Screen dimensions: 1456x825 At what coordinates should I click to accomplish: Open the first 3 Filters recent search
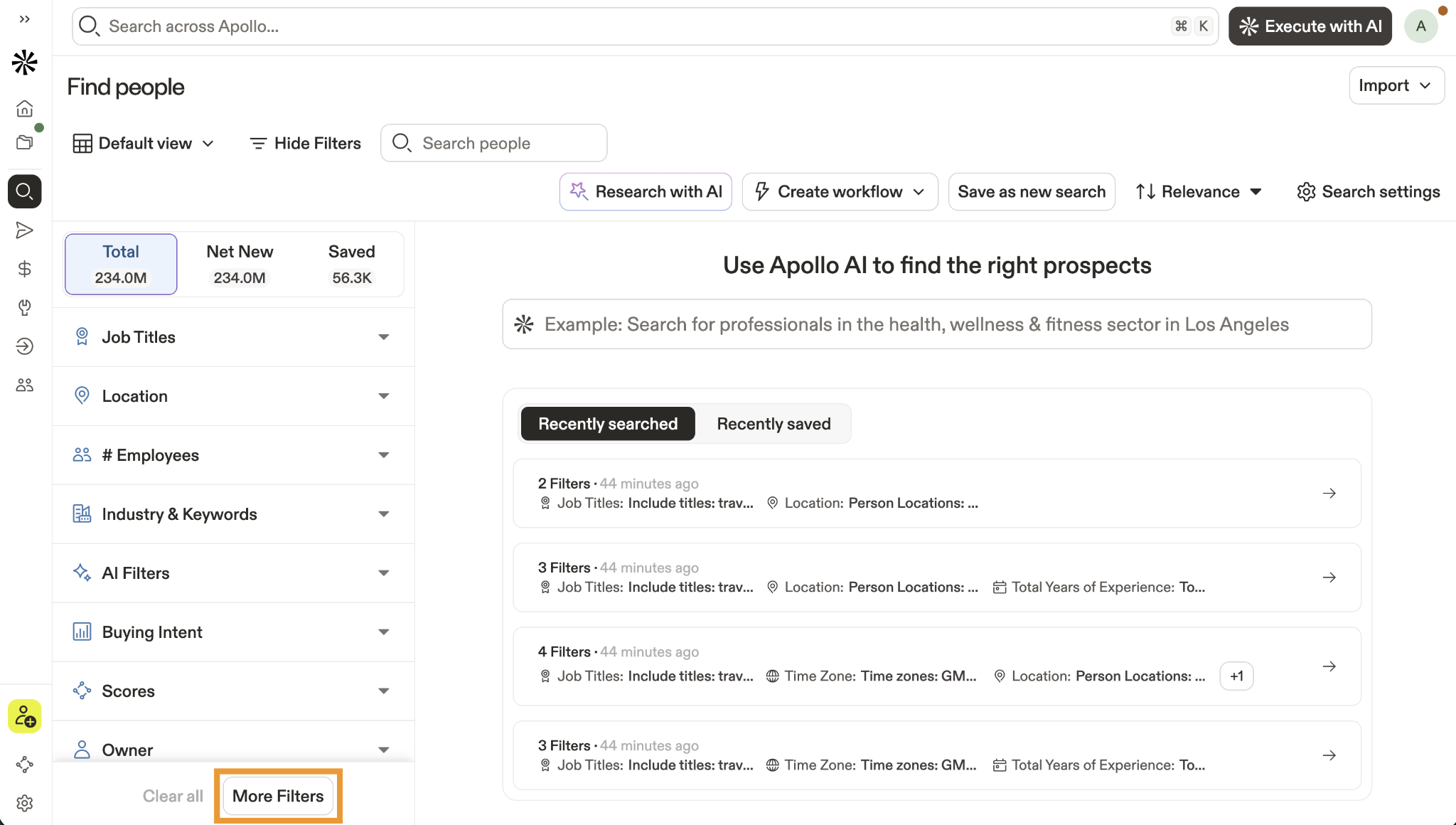937,577
